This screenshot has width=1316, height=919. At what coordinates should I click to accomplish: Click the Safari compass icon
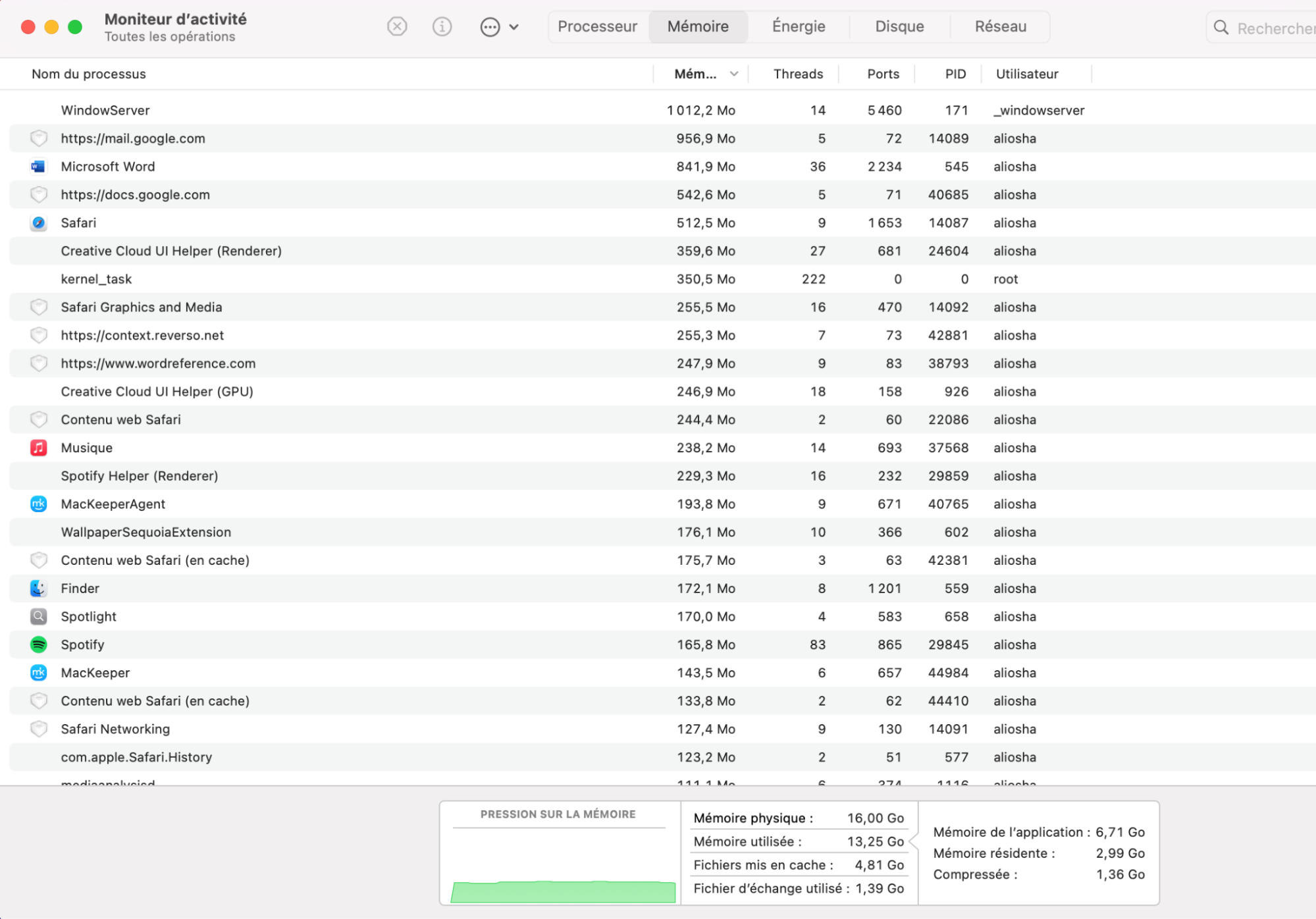tap(38, 223)
